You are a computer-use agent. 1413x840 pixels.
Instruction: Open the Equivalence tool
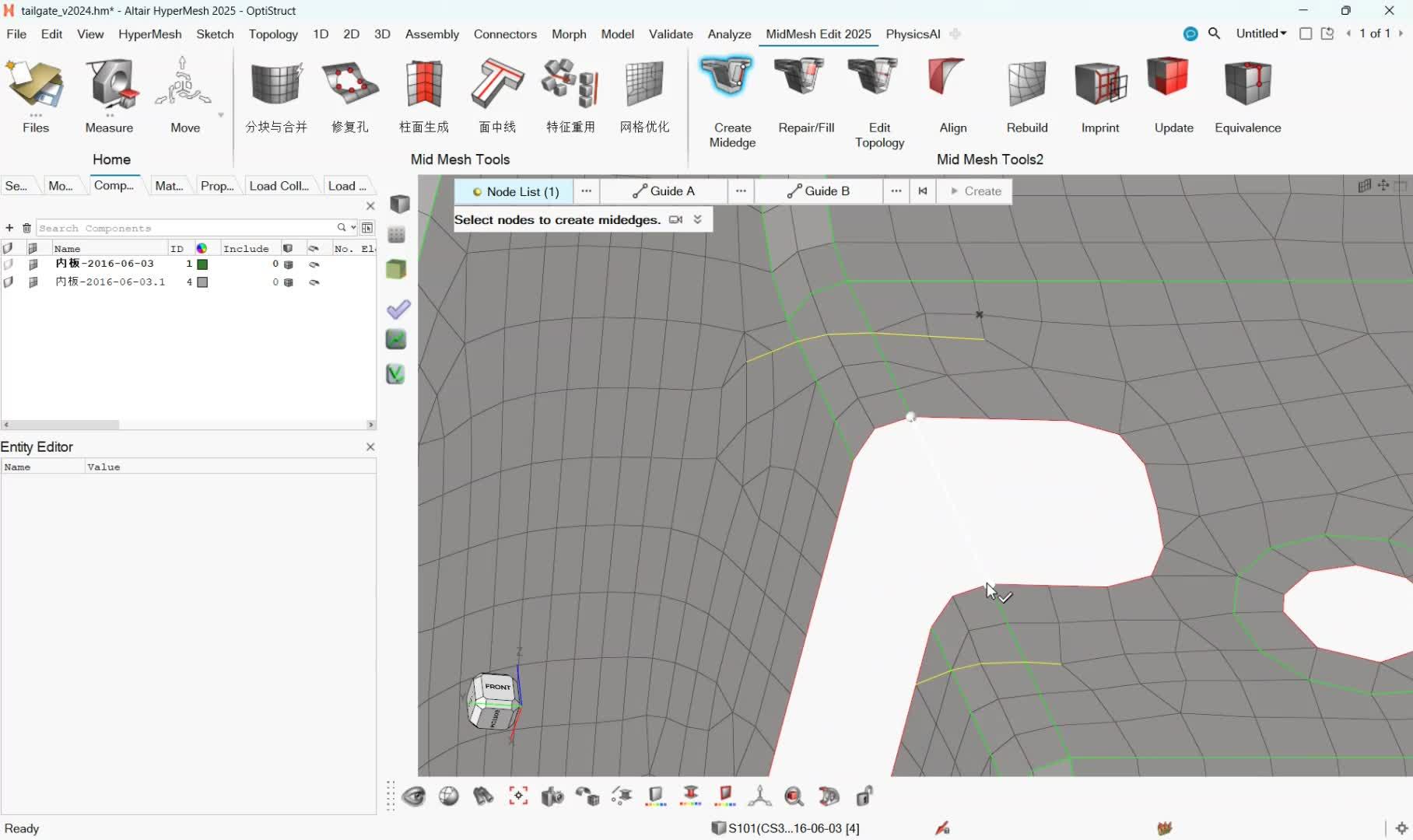click(1246, 84)
